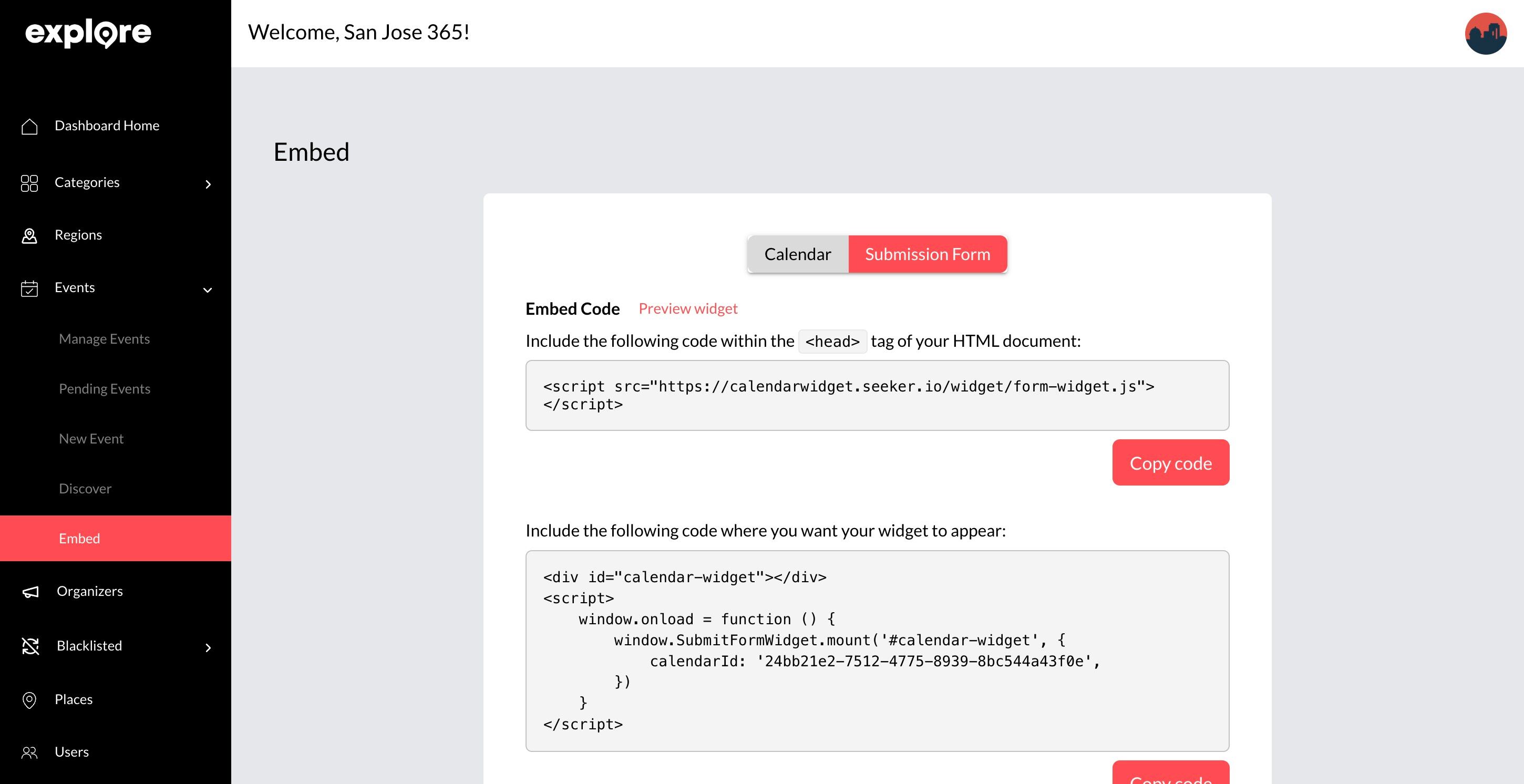
Task: Expand the Categories chevron arrow
Action: 208,184
